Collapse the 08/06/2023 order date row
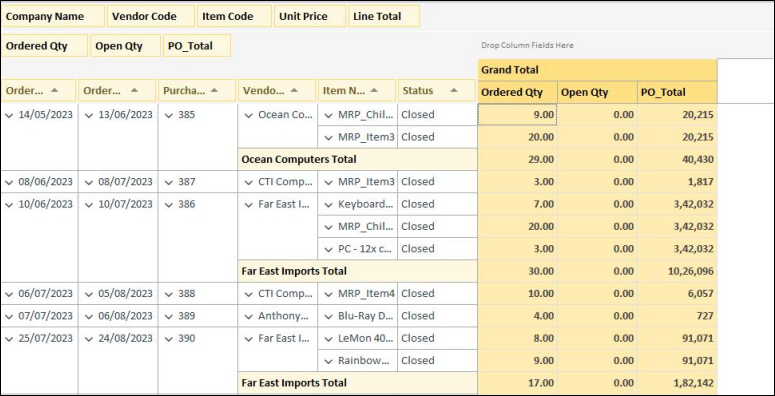The width and height of the screenshot is (775, 396). tap(9, 182)
